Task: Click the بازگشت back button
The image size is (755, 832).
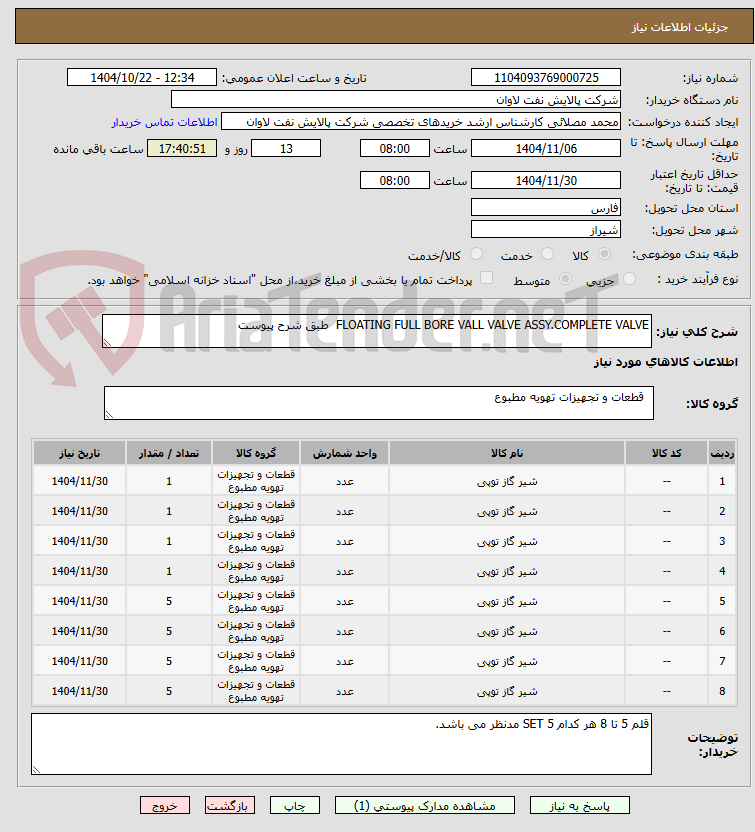Action: (230, 805)
